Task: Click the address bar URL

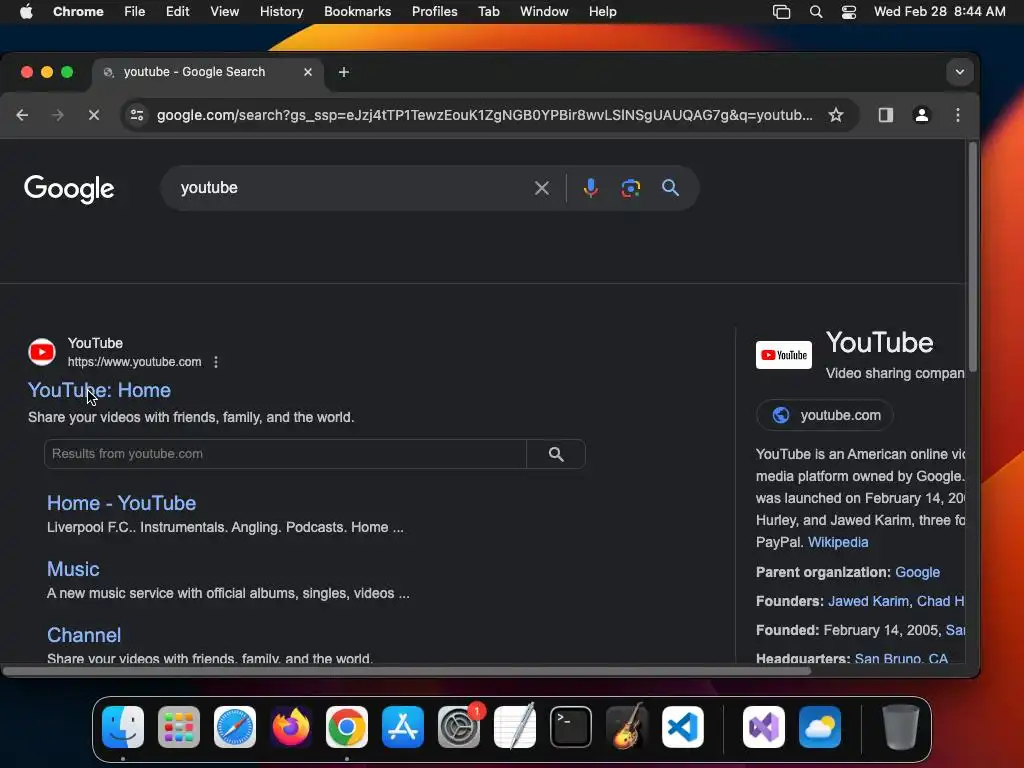Action: tap(485, 115)
